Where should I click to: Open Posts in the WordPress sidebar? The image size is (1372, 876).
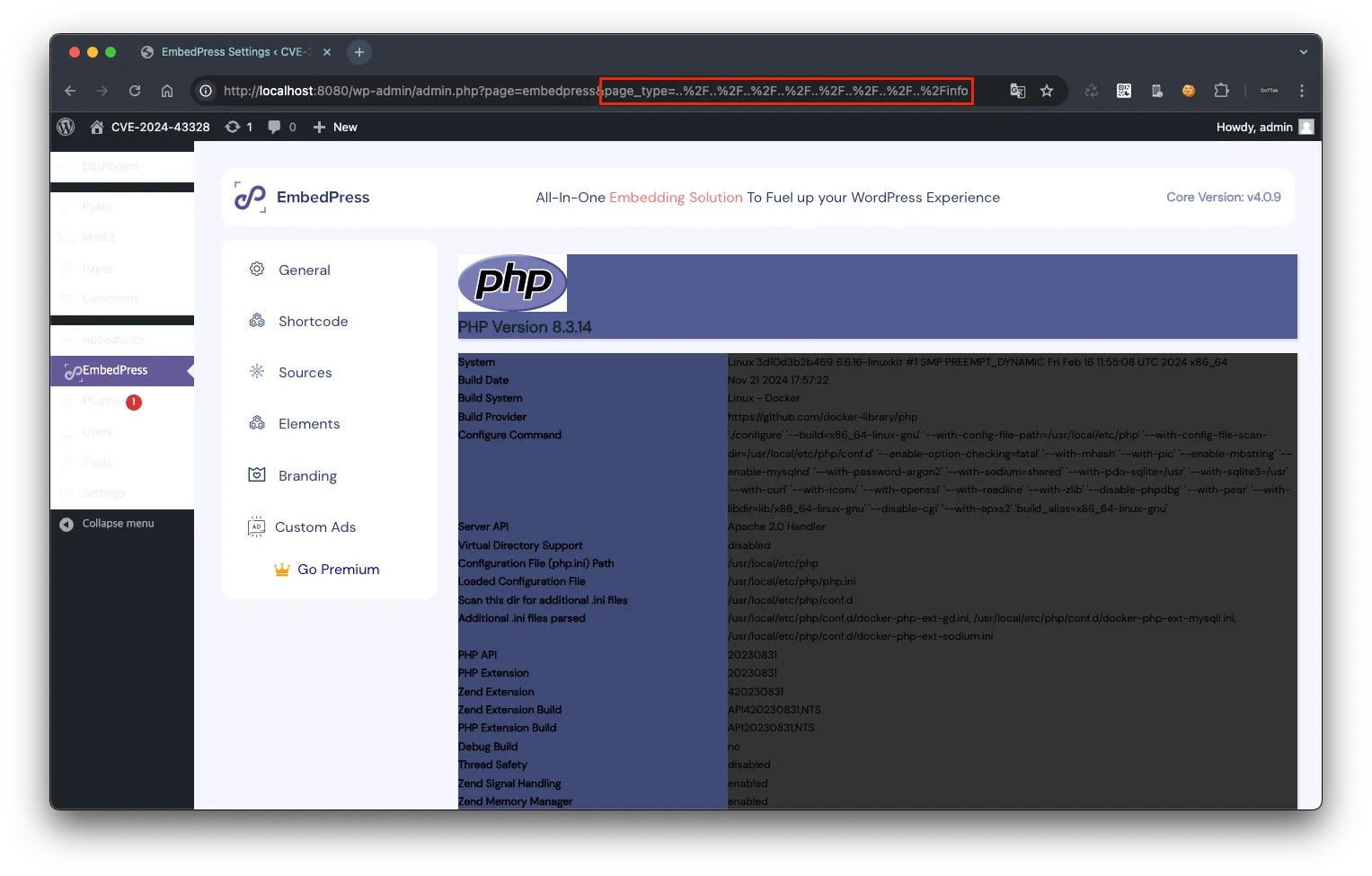click(122, 207)
